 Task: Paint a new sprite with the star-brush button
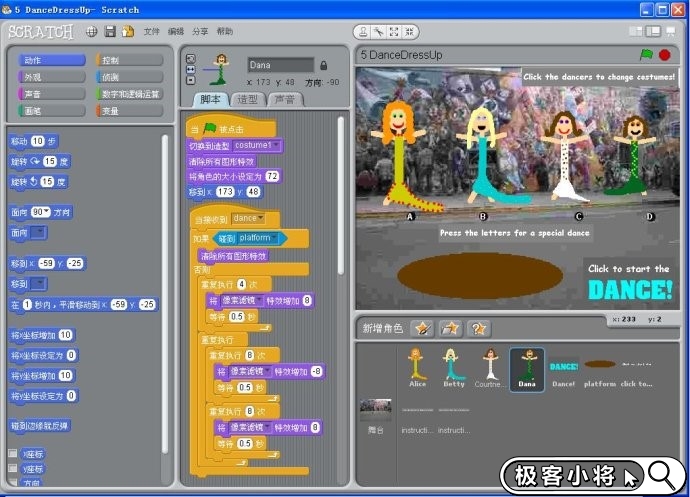(422, 328)
